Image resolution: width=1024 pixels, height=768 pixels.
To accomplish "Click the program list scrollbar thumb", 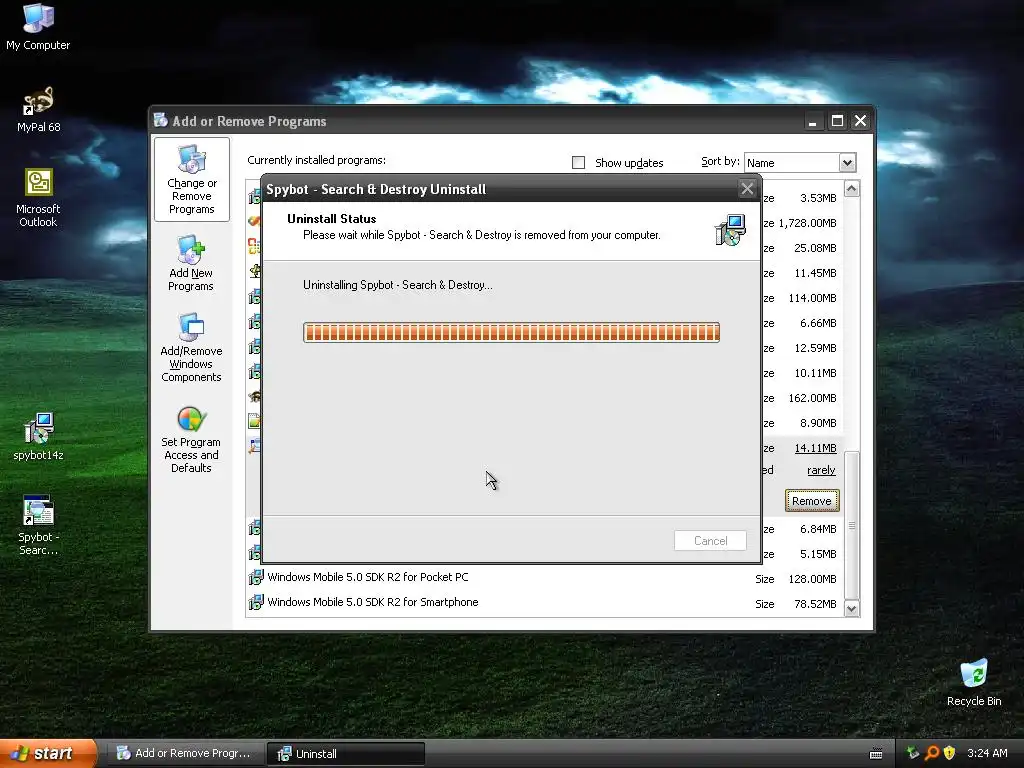I will pyautogui.click(x=852, y=525).
